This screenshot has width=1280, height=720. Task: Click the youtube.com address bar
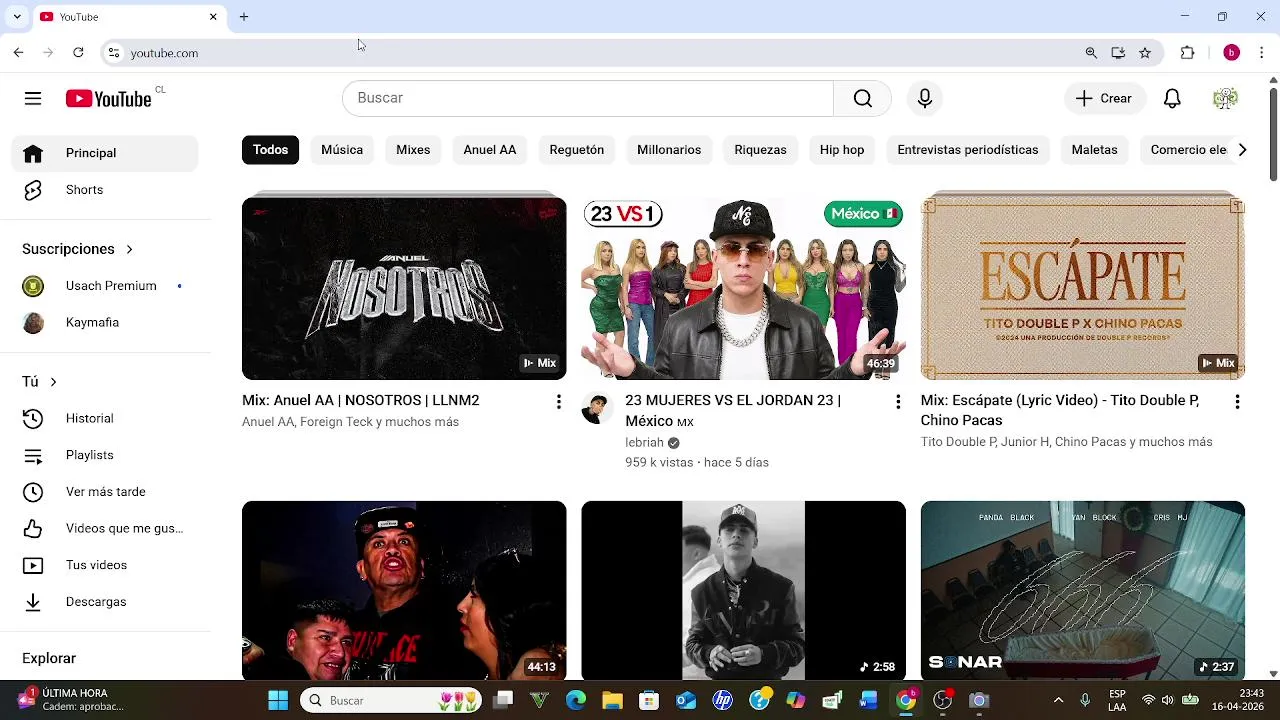pyautogui.click(x=600, y=53)
